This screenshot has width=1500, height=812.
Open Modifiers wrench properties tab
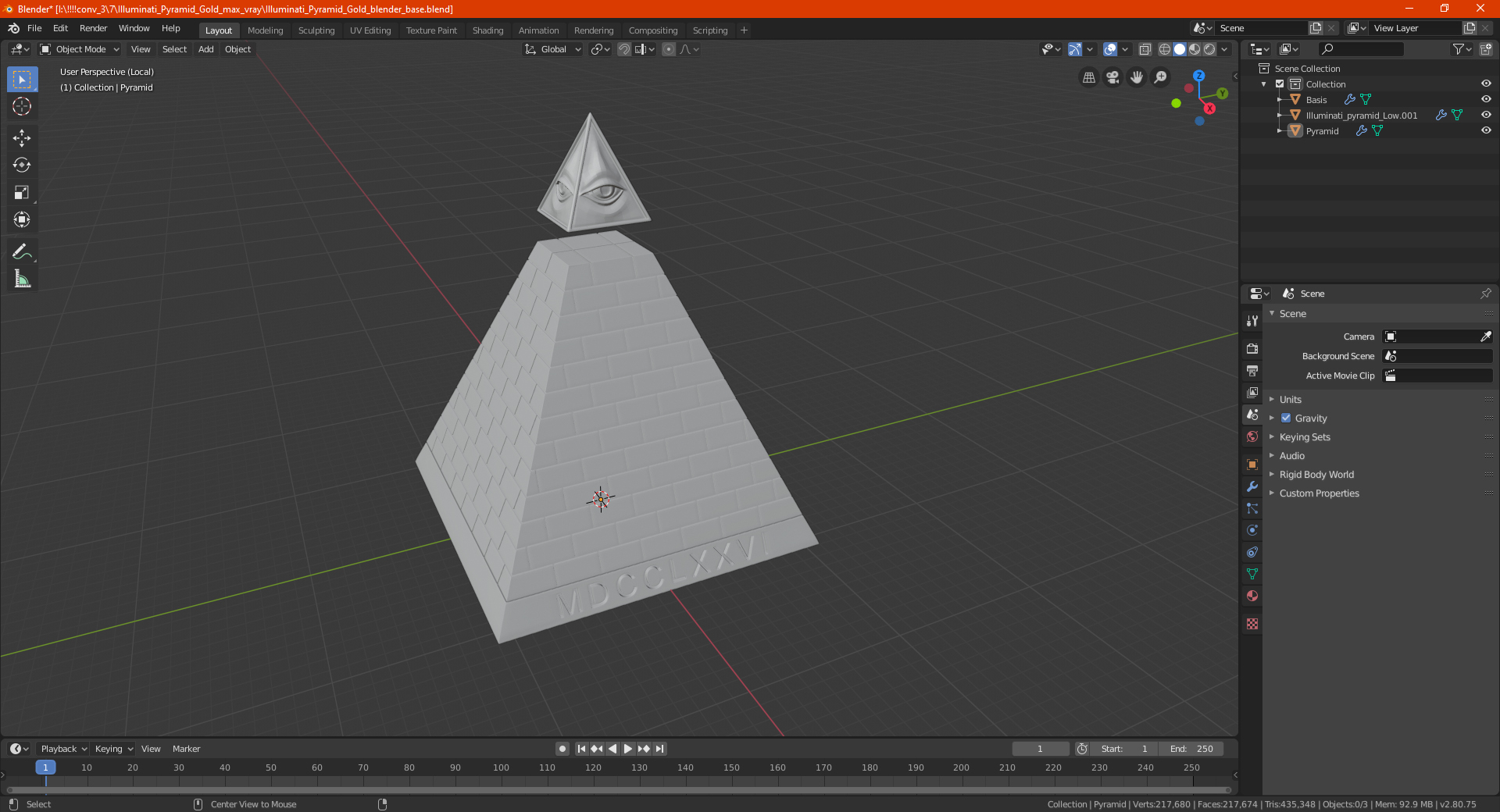[1252, 486]
